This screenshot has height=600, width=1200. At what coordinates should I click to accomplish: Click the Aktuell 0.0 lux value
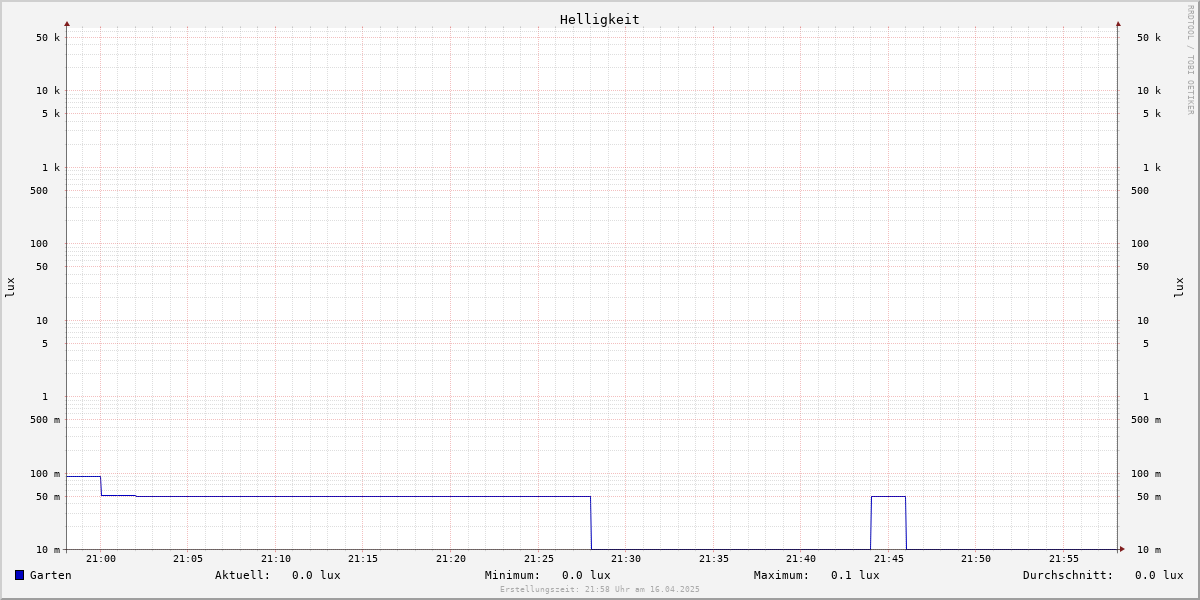tap(316, 575)
